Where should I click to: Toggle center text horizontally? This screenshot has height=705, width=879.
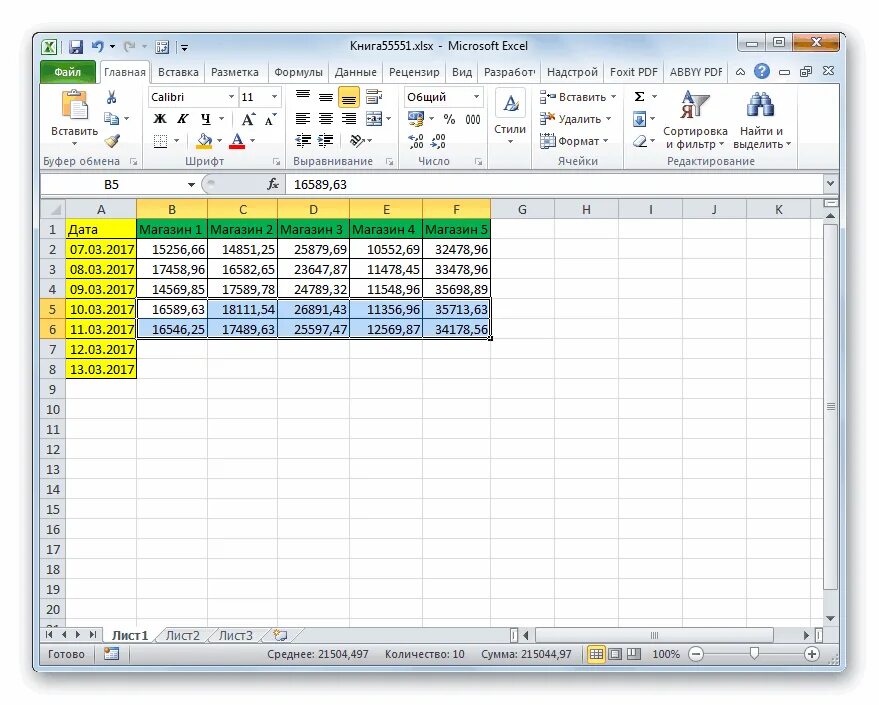[326, 119]
